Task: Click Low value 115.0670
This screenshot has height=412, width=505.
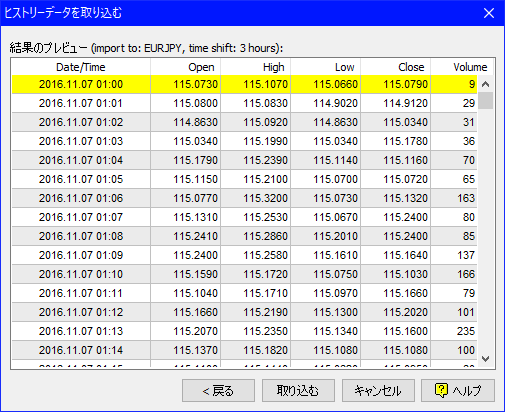Action: (335, 217)
